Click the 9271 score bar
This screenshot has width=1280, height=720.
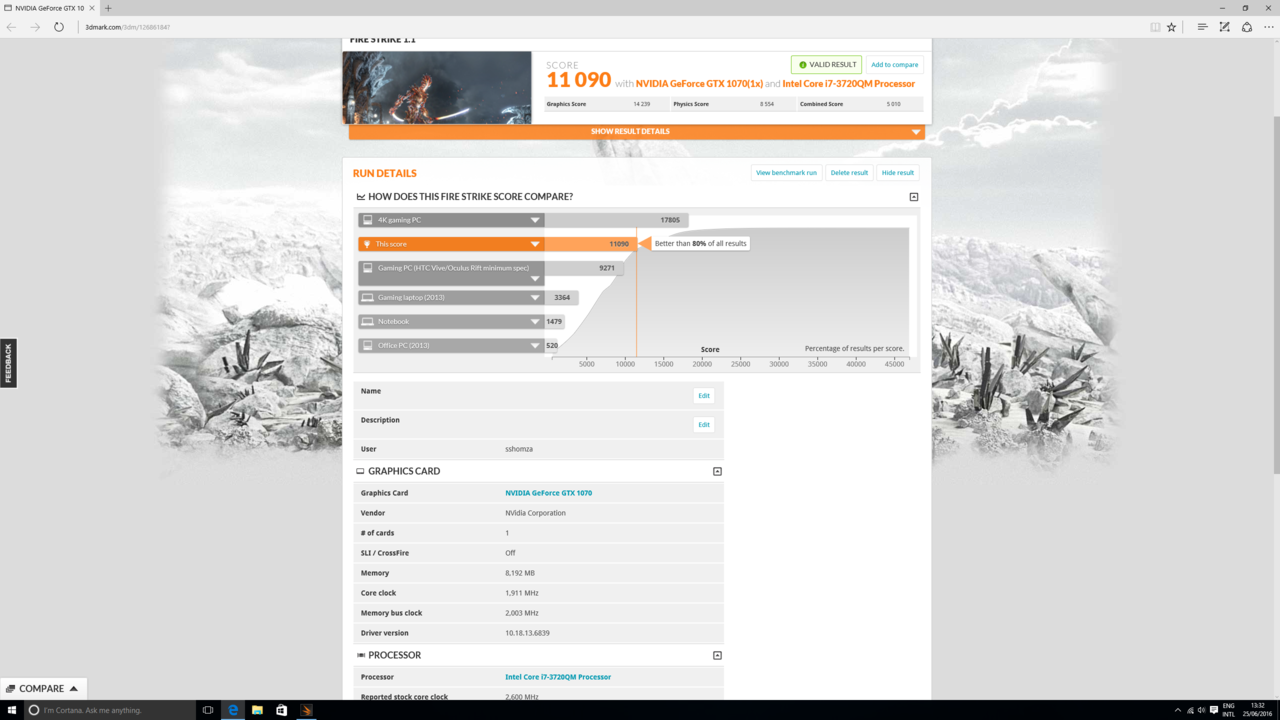click(583, 268)
